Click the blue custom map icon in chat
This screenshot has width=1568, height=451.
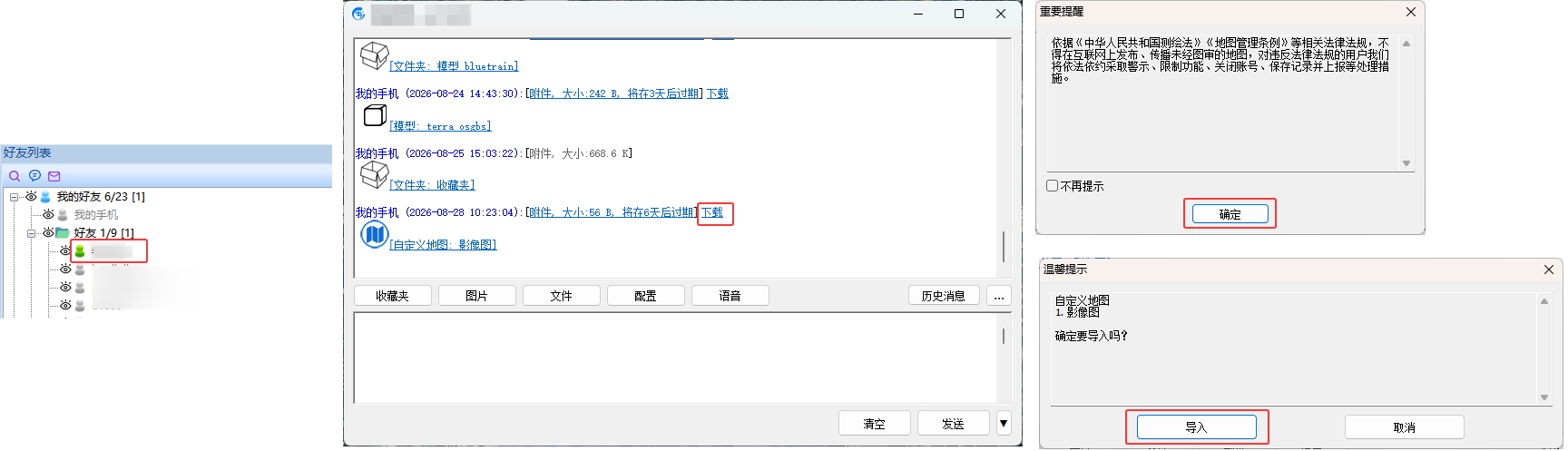tap(375, 235)
